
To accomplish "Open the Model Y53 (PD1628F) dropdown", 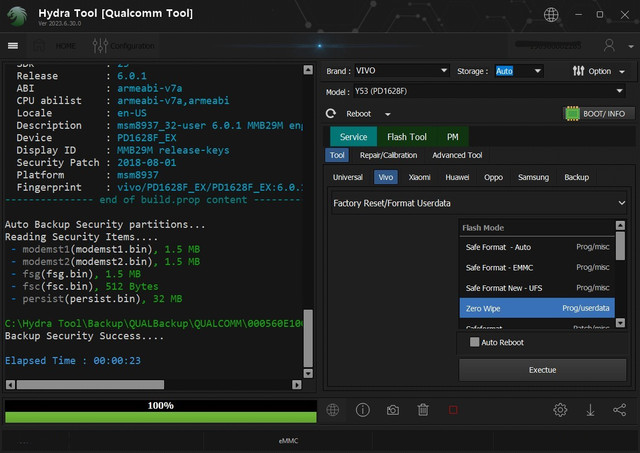I will tap(489, 91).
